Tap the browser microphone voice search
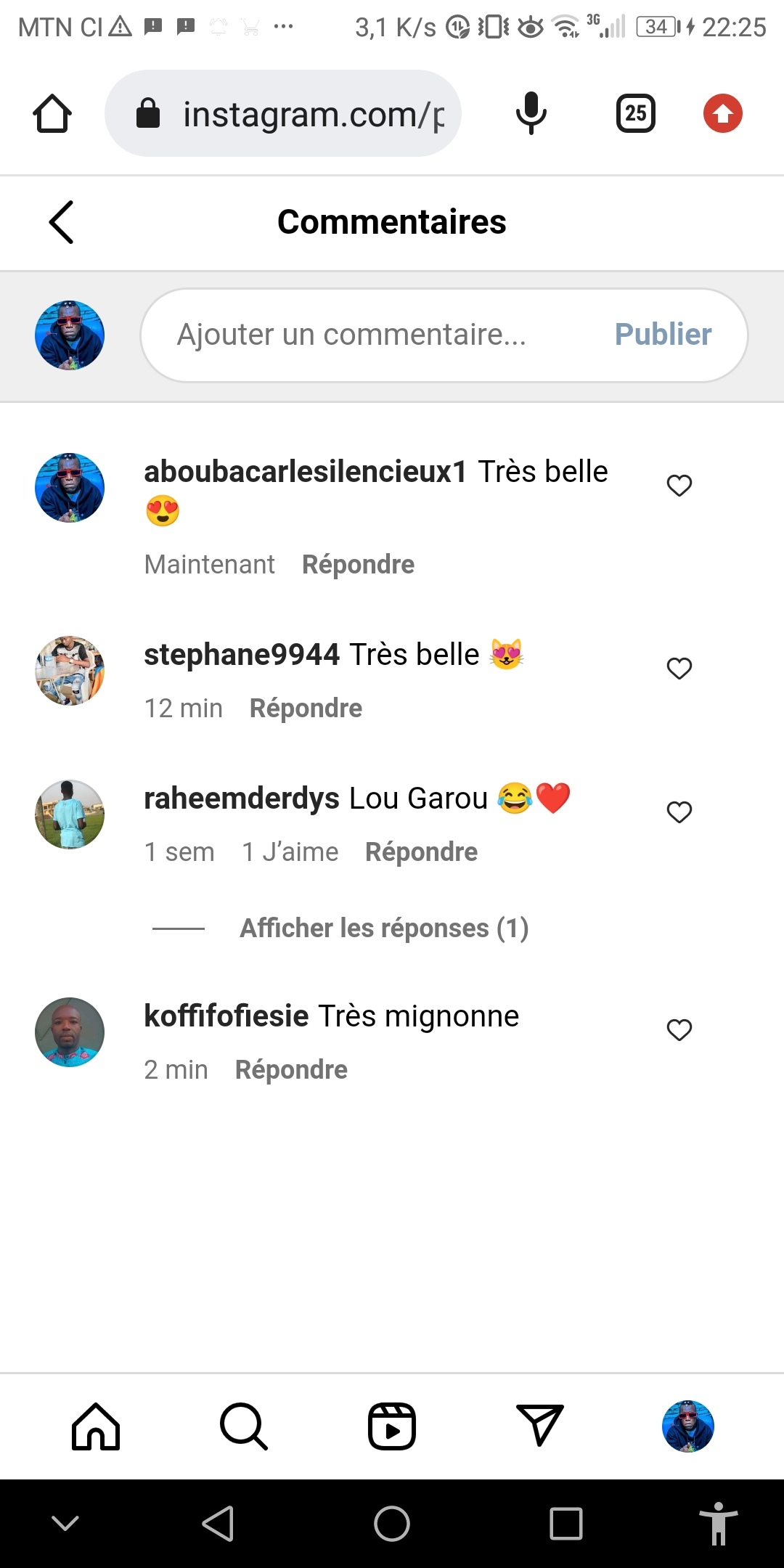The height and width of the screenshot is (1568, 784). 531,113
